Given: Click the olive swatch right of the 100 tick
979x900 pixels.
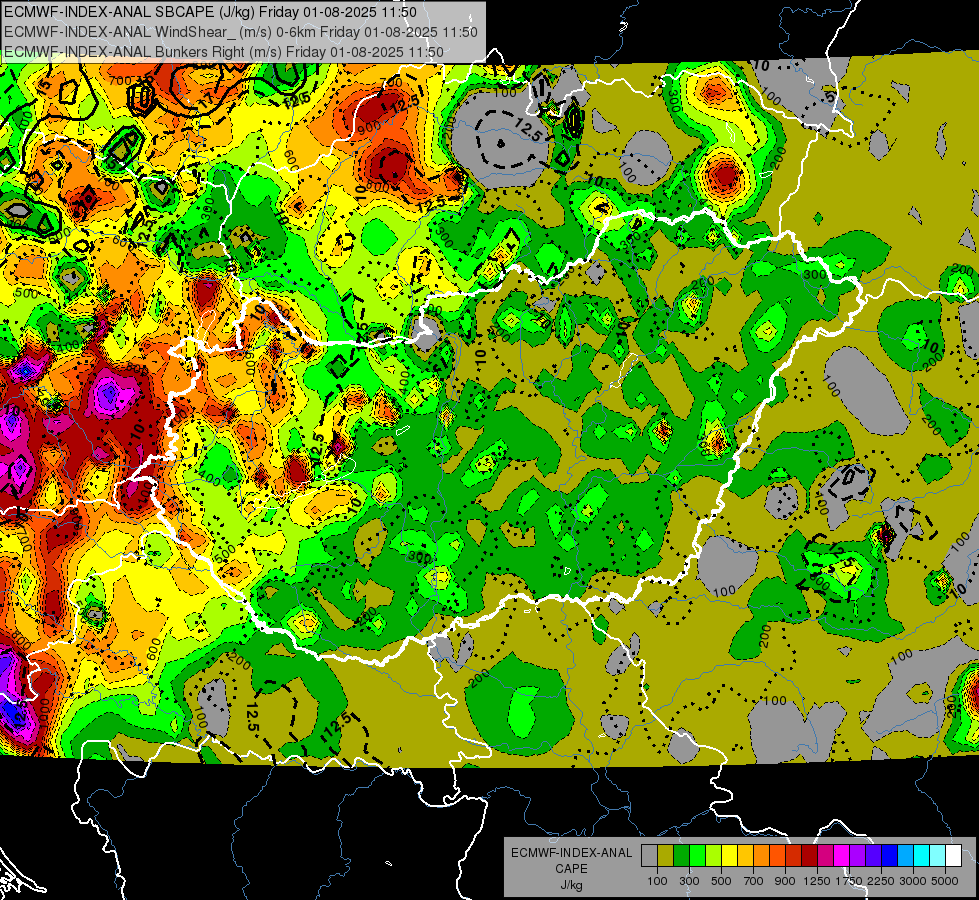Looking at the screenshot, I should (x=666, y=856).
